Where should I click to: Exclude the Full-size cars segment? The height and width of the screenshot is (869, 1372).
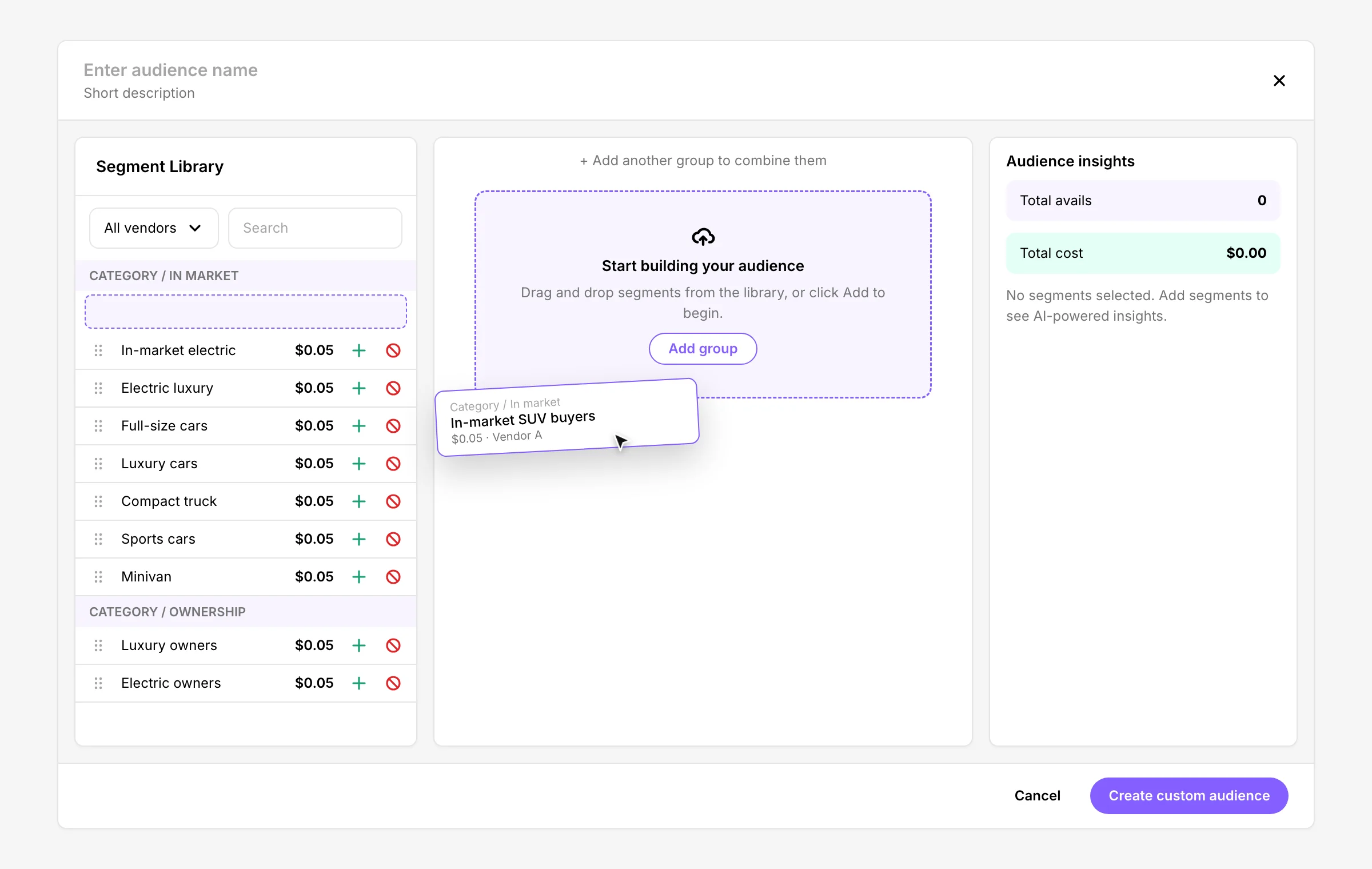(393, 426)
